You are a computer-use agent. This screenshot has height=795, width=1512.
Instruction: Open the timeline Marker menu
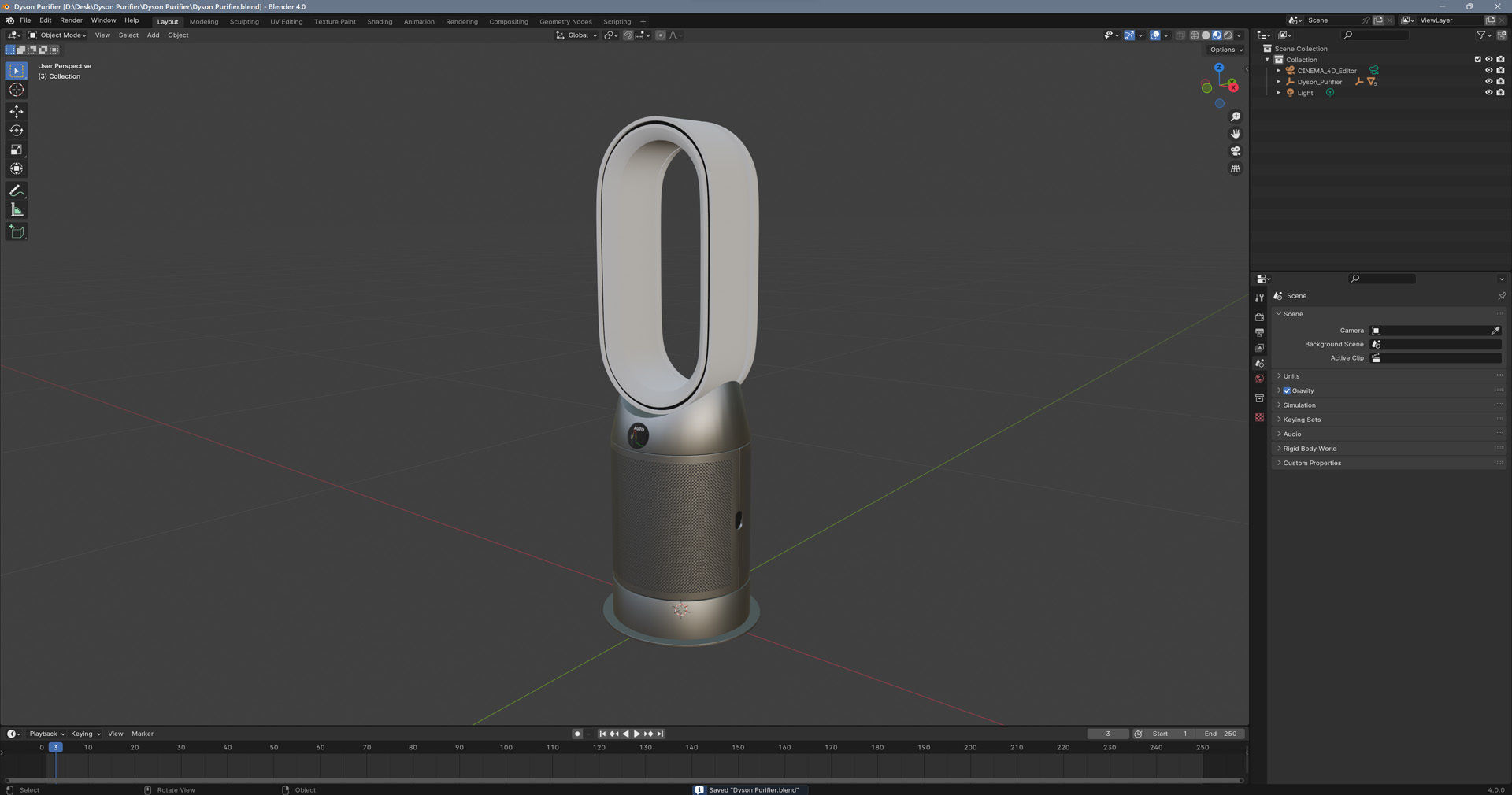143,734
